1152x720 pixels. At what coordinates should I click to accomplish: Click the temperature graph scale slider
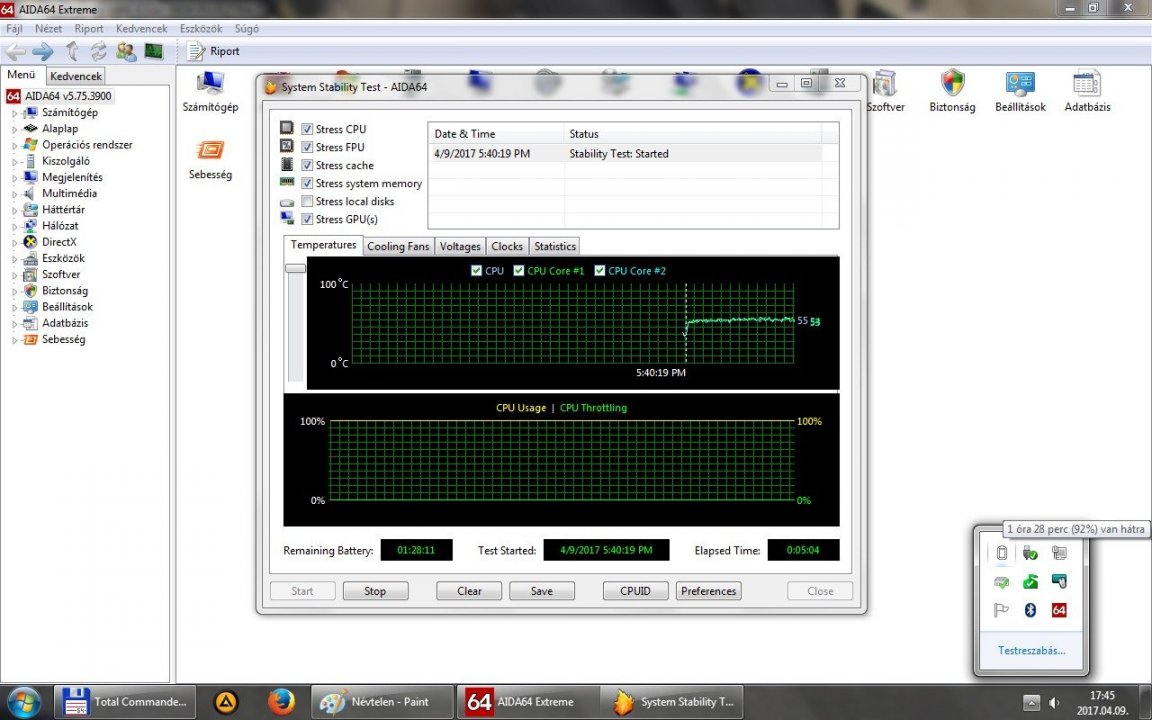pyautogui.click(x=295, y=269)
